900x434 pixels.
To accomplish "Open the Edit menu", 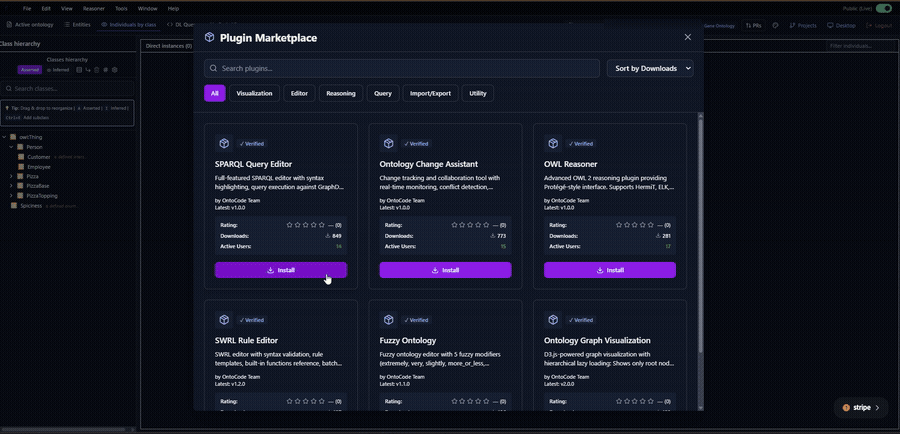I will (46, 9).
